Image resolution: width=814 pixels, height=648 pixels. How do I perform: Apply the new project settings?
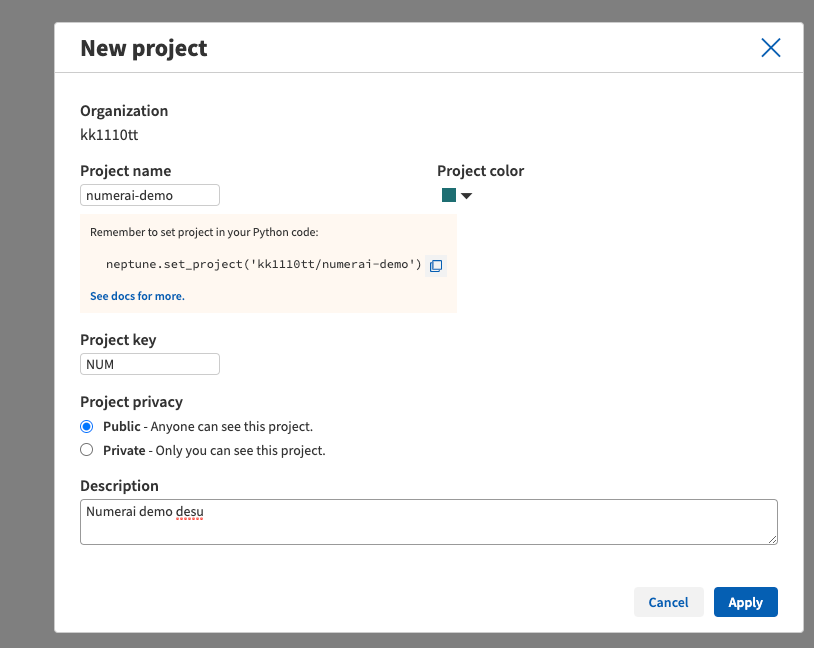(745, 602)
